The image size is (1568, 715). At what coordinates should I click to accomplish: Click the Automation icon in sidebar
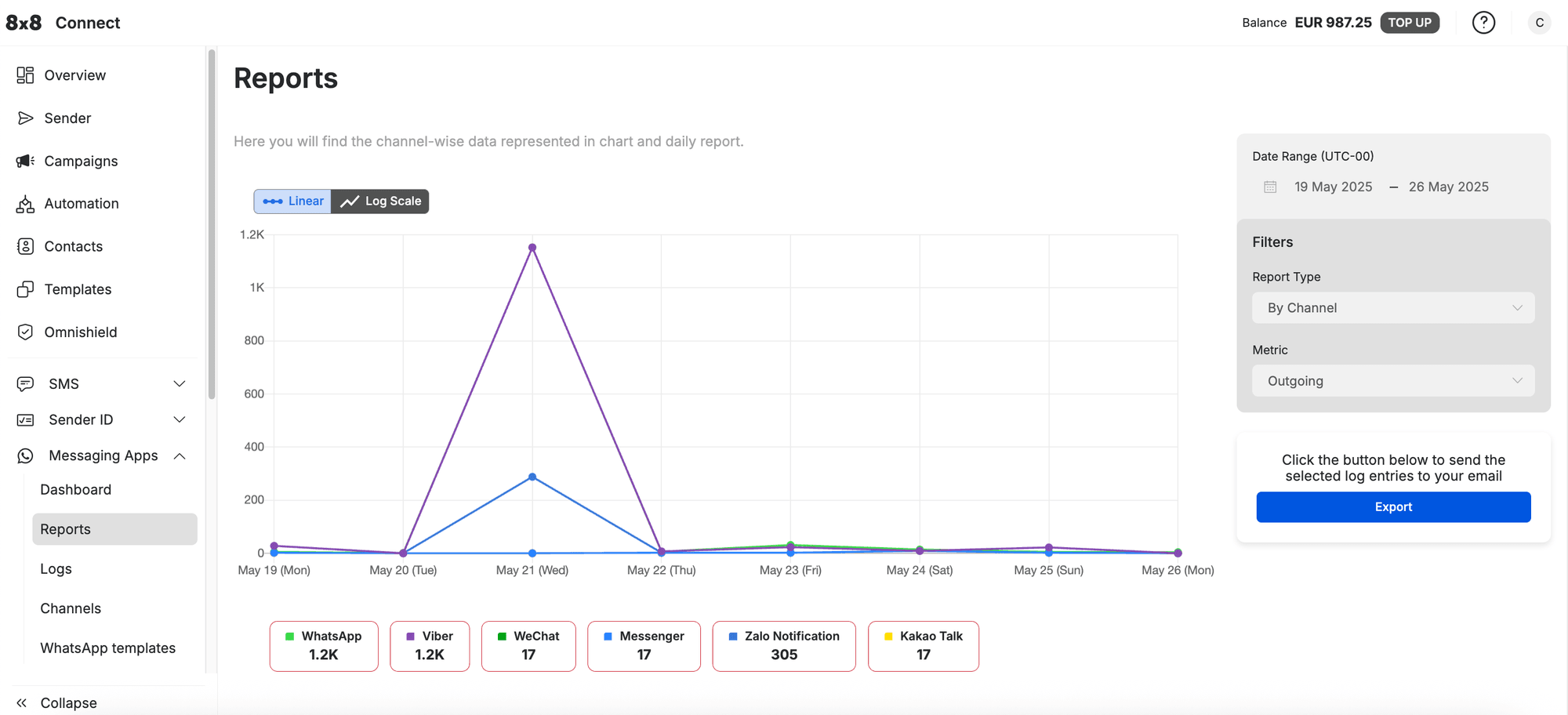point(25,204)
